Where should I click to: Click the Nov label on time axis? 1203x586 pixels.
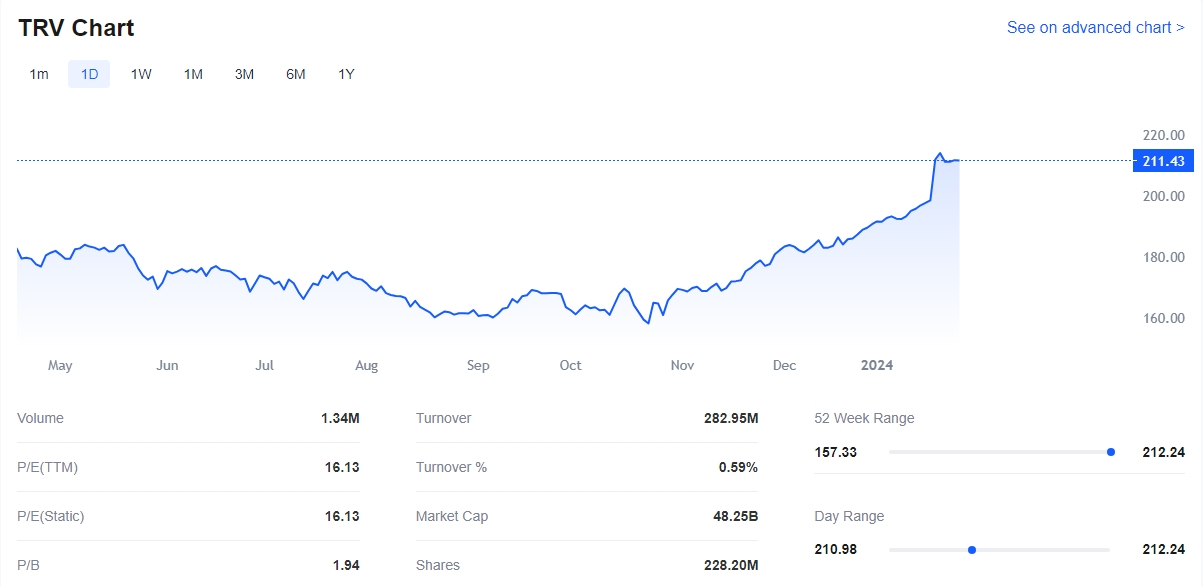coord(682,366)
